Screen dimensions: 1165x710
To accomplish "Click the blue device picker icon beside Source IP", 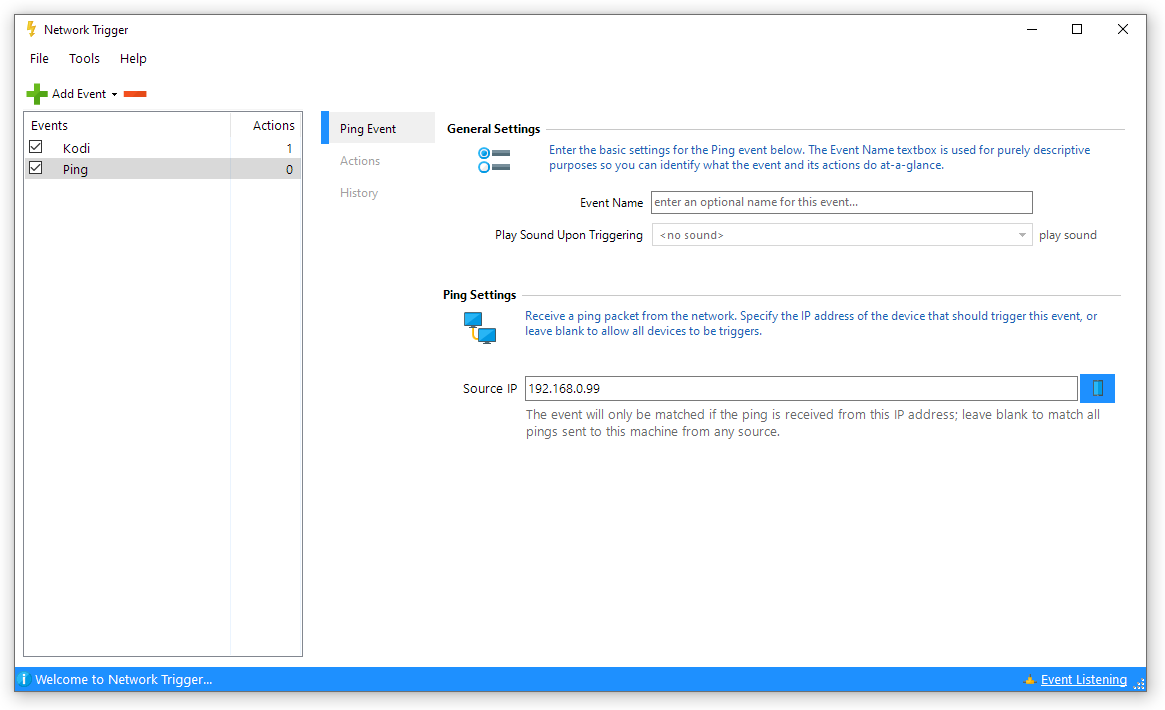I will (x=1097, y=388).
